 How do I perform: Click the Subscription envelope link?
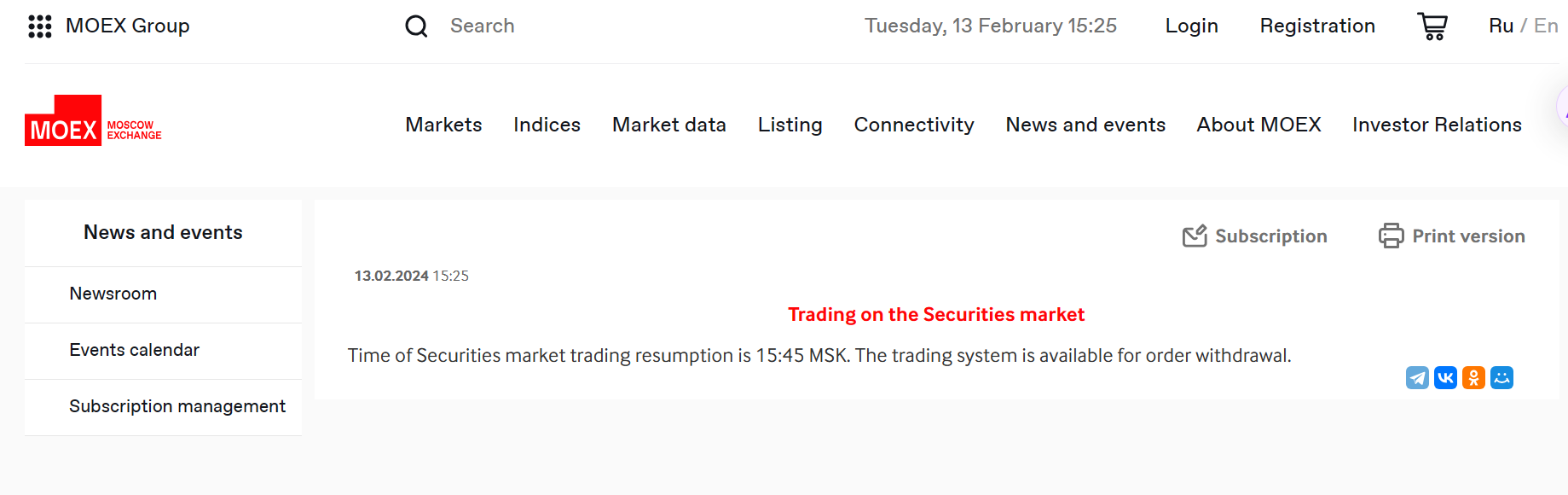(x=1254, y=236)
